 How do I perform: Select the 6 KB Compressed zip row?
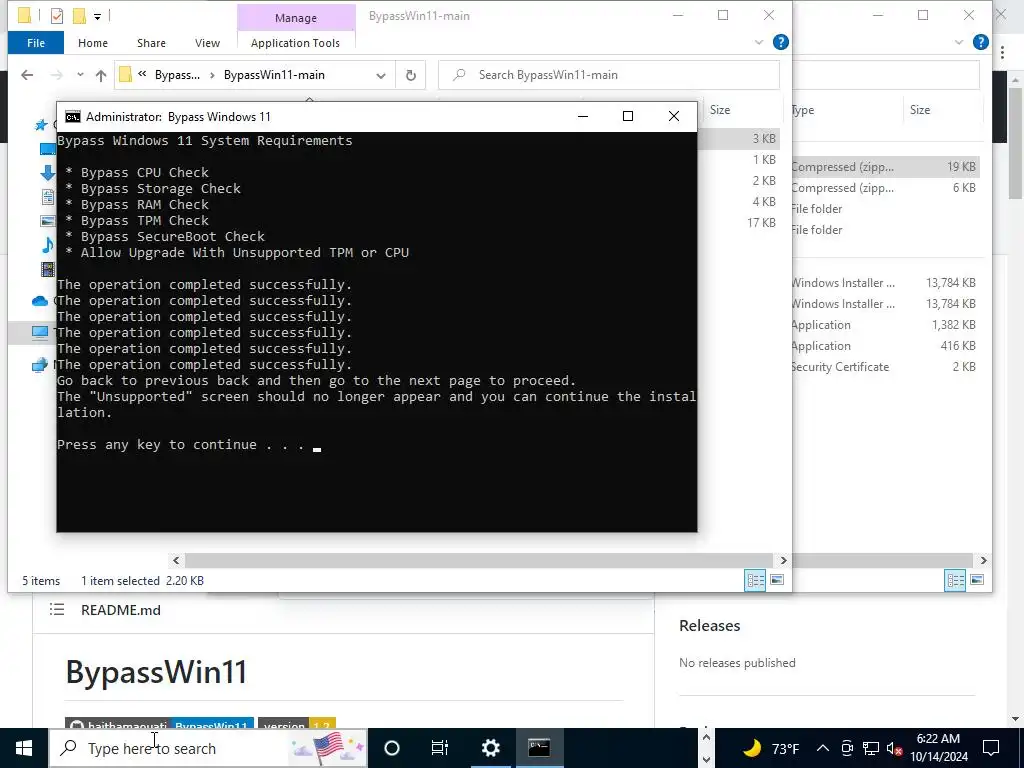(884, 188)
